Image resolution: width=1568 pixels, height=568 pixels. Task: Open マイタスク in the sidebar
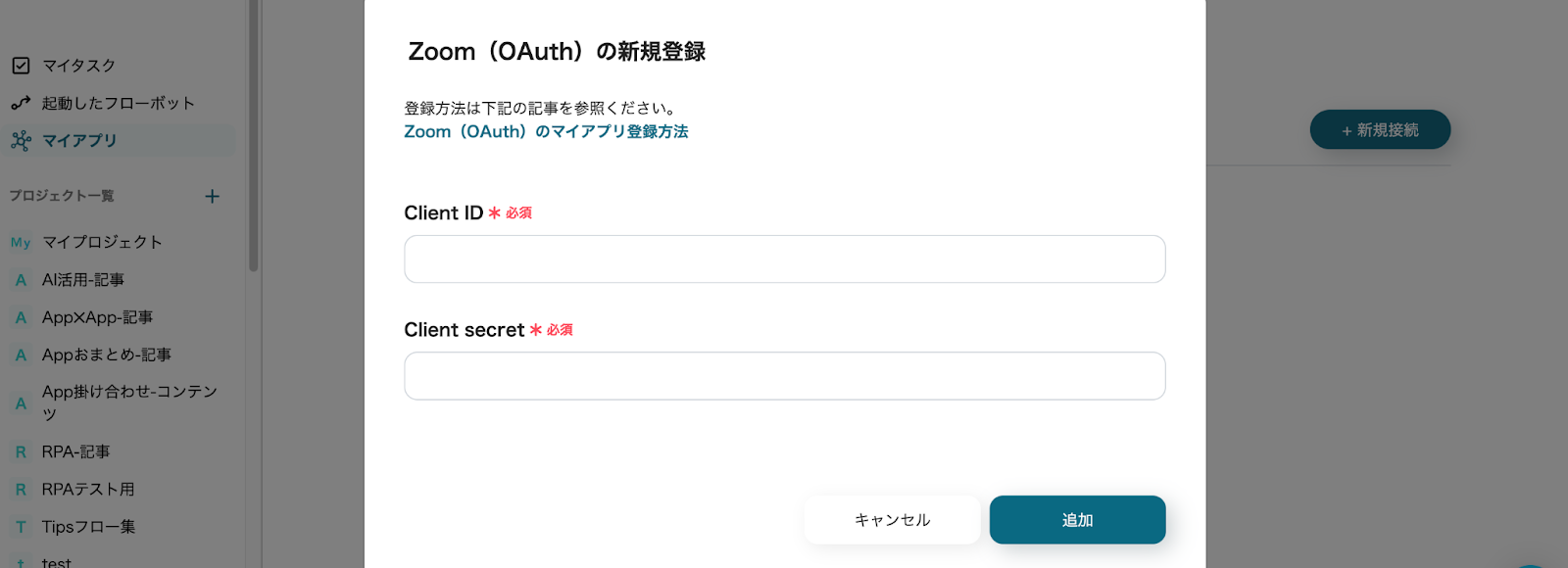point(78,66)
